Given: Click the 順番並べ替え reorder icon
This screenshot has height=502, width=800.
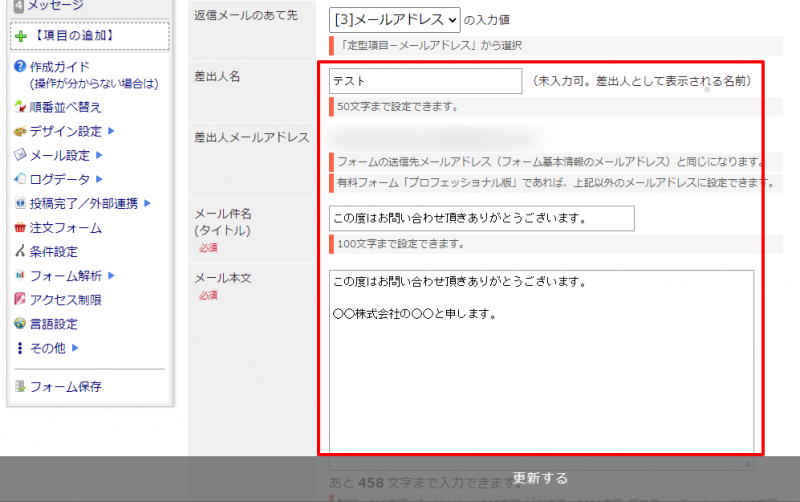Looking at the screenshot, I should (20, 107).
